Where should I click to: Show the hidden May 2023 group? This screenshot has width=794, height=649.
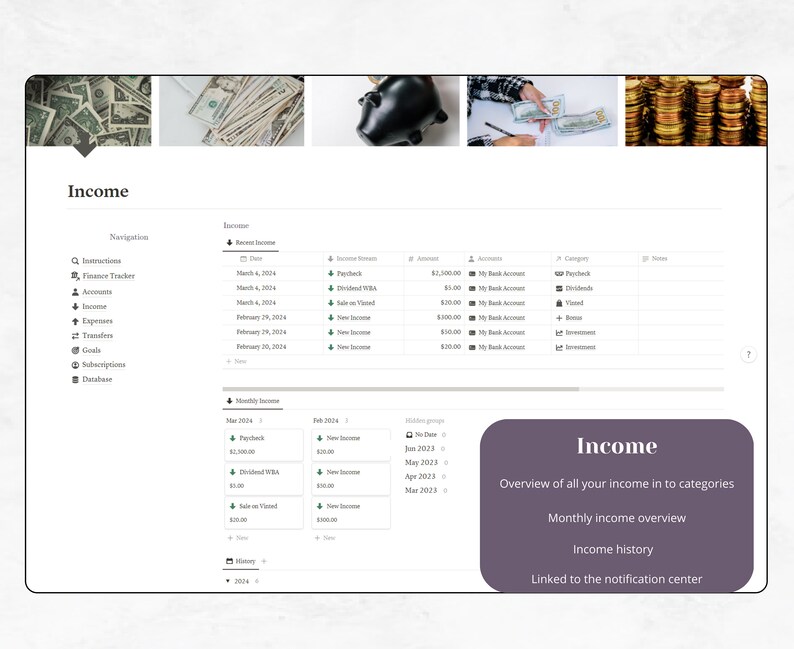coord(421,463)
